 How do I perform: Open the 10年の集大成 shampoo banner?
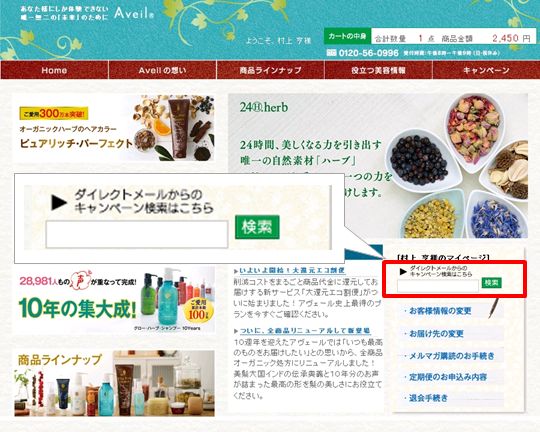(x=114, y=300)
